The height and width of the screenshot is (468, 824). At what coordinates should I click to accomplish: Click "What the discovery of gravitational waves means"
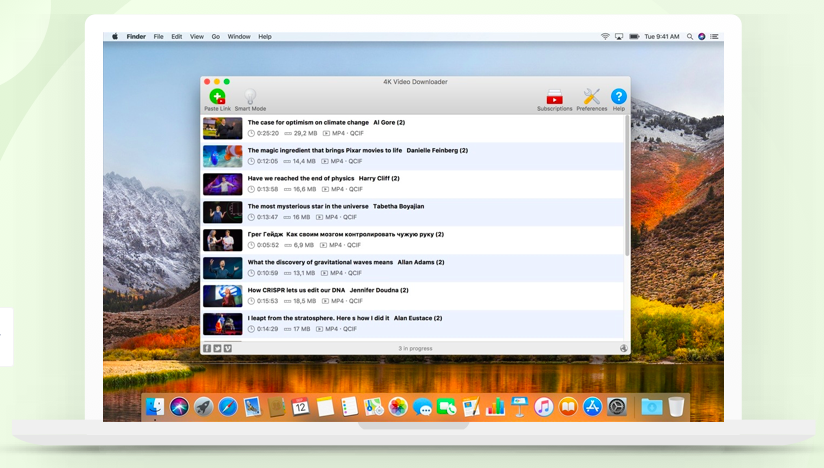point(320,262)
